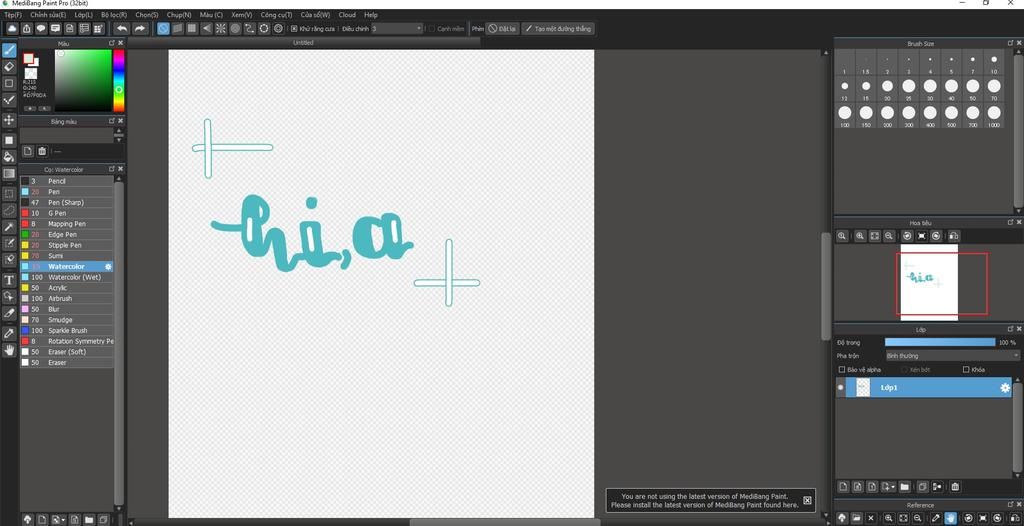The width and height of the screenshot is (1024, 526).
Task: Turn off snap using the first snap icon
Action: (x=163, y=29)
